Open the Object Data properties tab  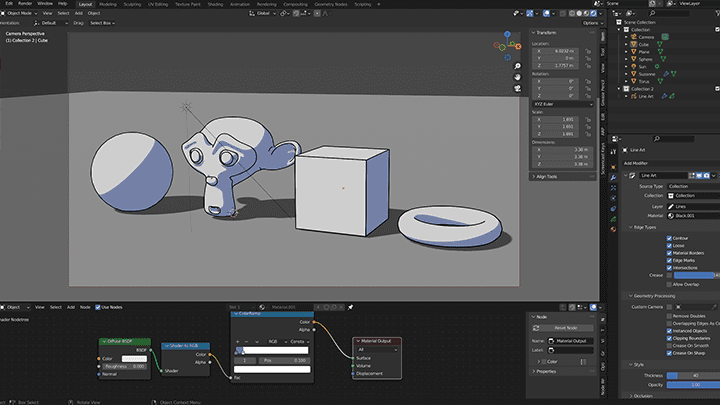pyautogui.click(x=613, y=219)
